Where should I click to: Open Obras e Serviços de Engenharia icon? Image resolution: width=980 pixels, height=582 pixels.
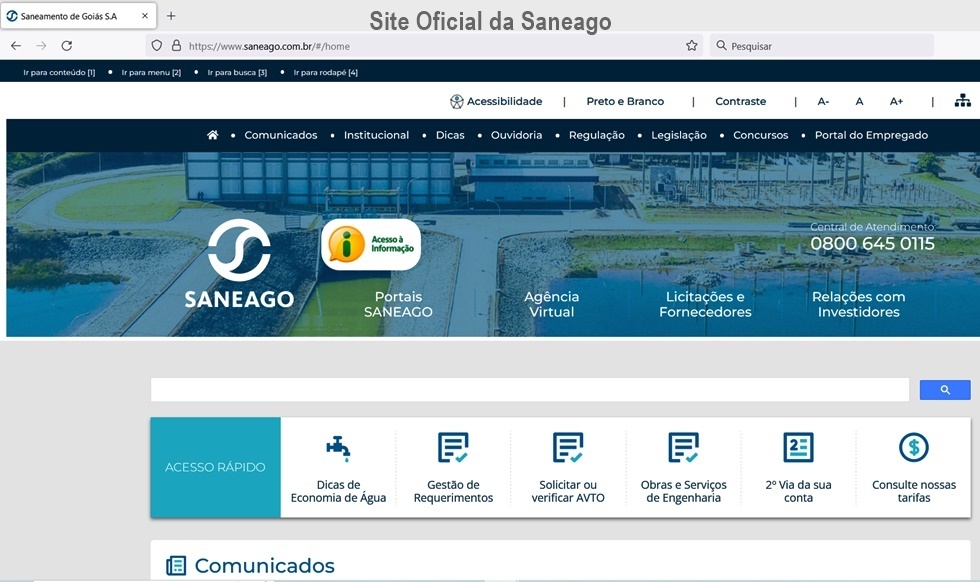(x=683, y=448)
